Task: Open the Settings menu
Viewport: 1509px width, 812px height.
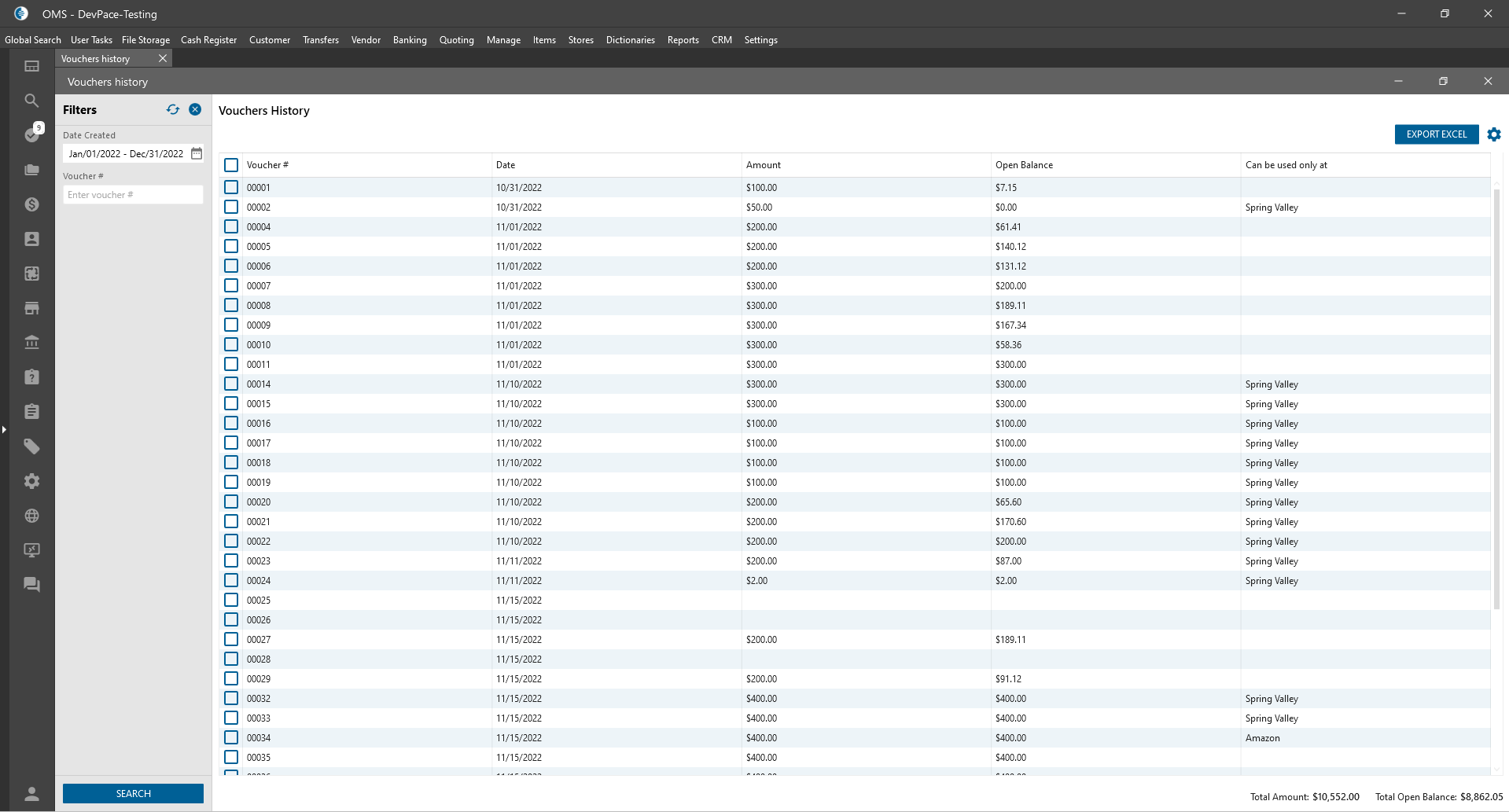Action: pos(760,39)
